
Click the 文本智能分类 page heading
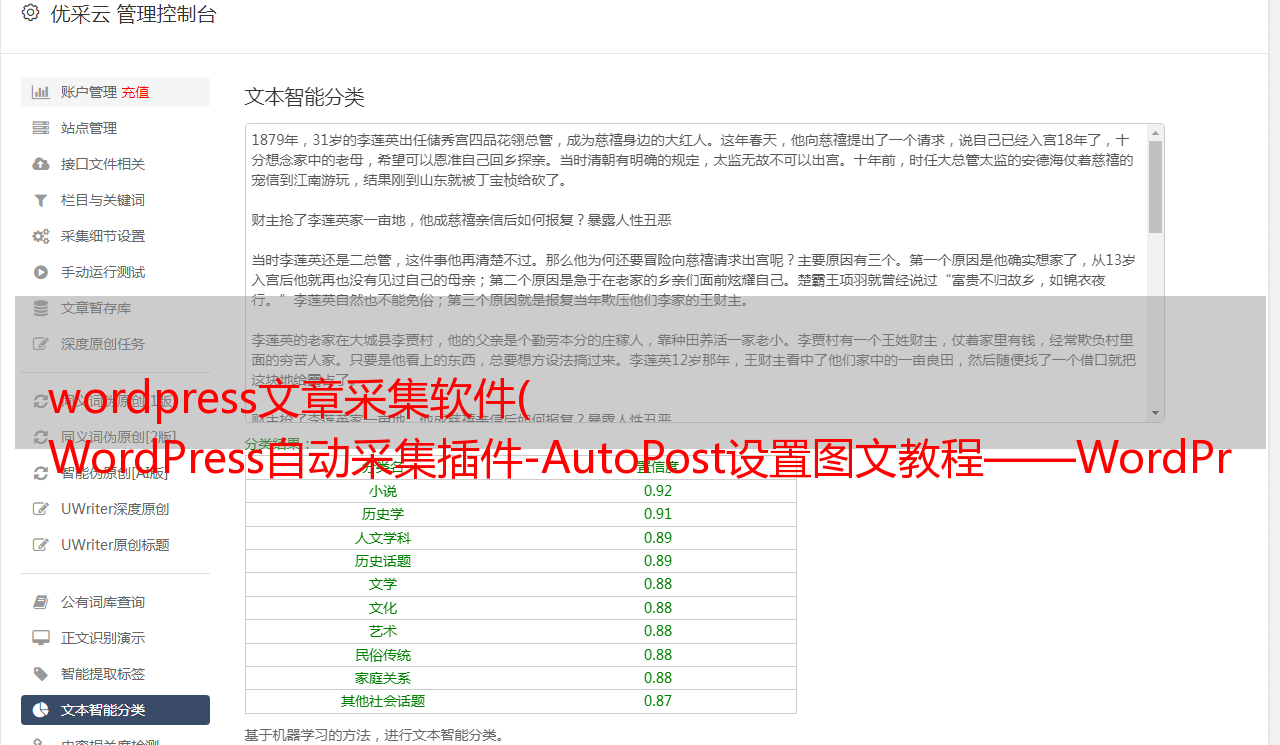pyautogui.click(x=305, y=97)
